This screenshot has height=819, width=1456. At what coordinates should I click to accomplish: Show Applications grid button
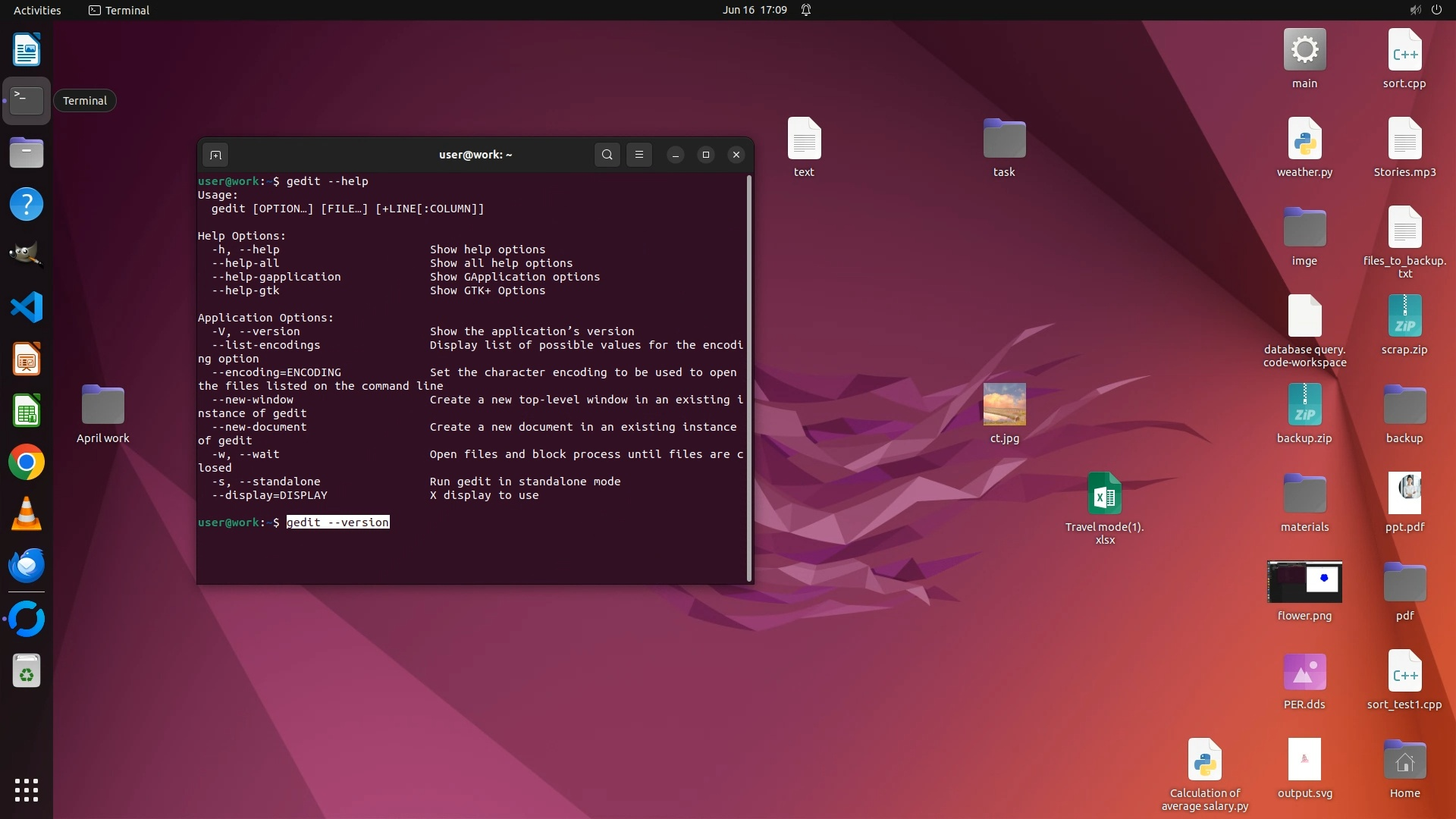point(27,790)
